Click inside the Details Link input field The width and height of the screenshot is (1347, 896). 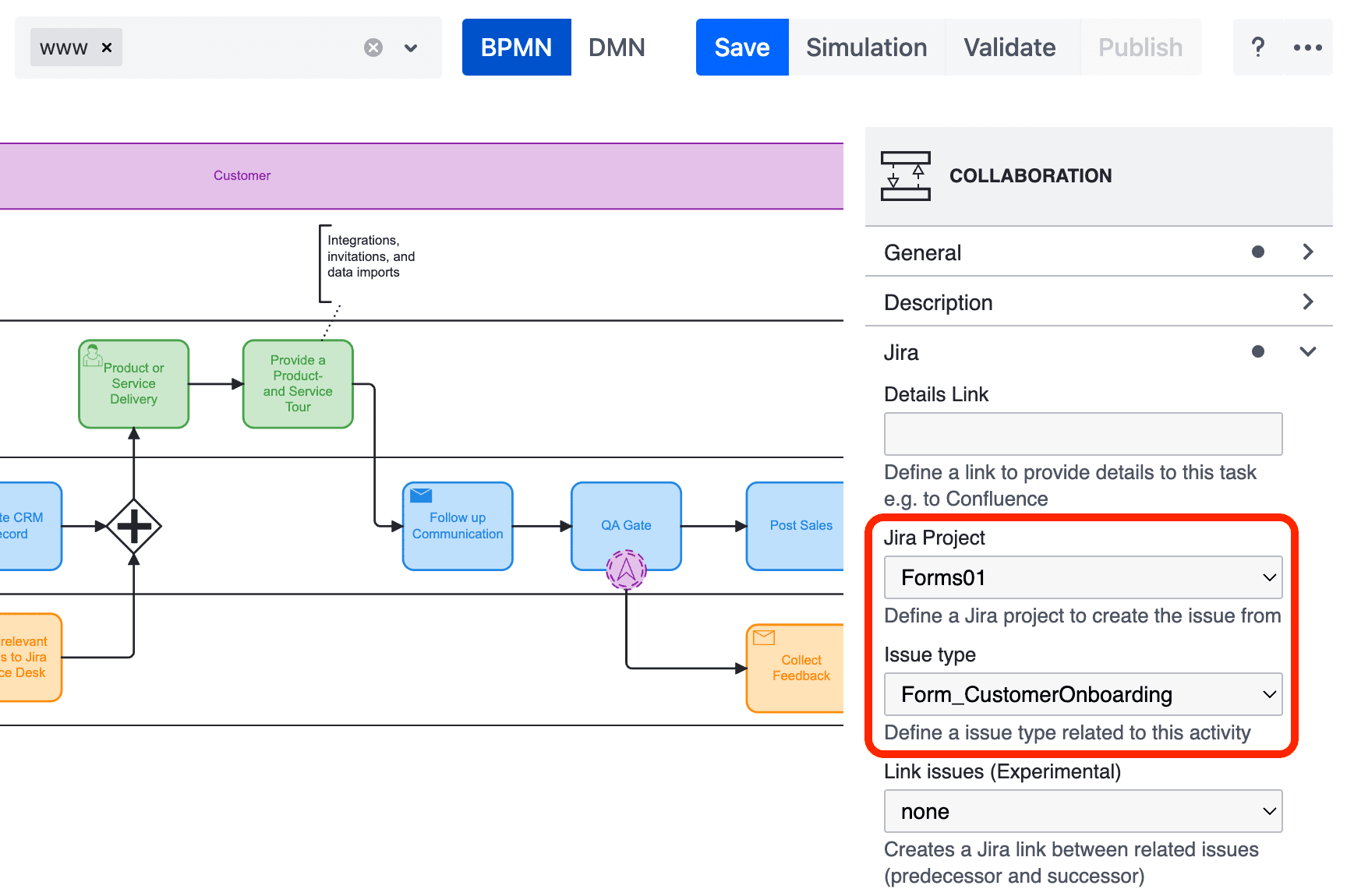(x=1083, y=434)
